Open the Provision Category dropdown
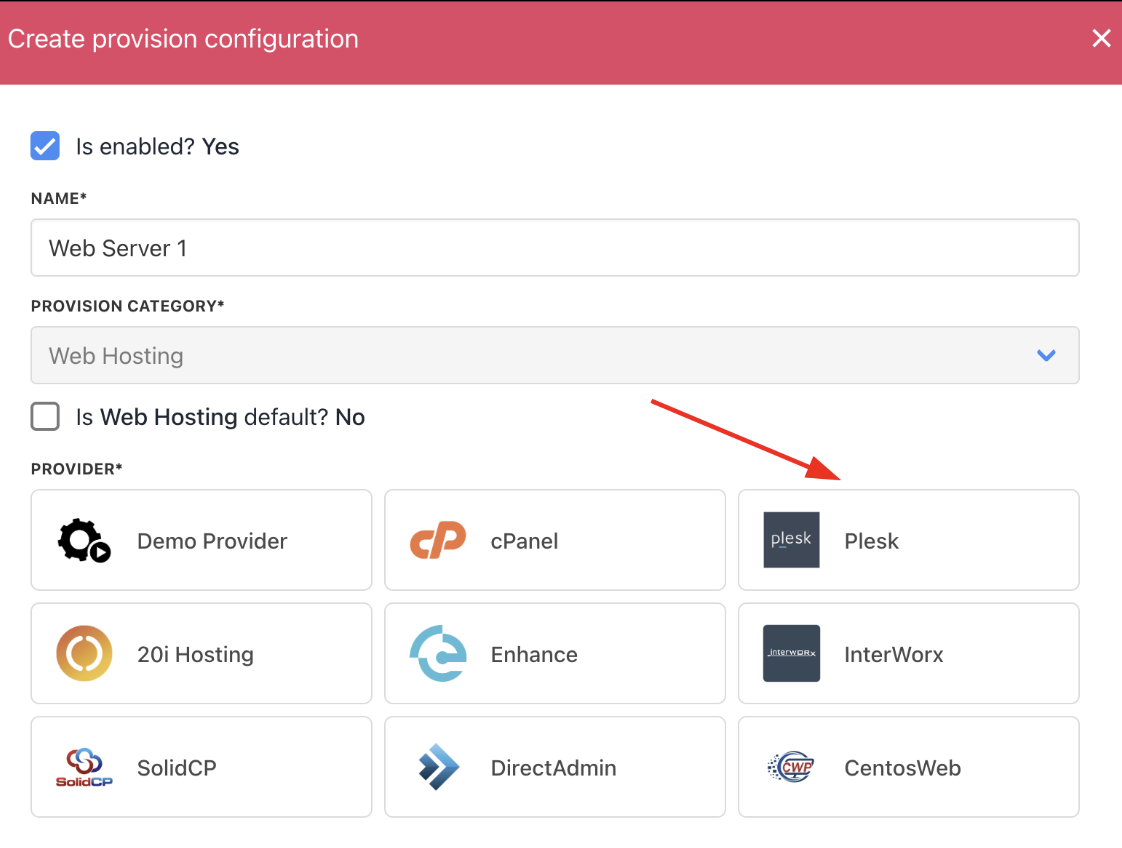1122x848 pixels. click(555, 356)
